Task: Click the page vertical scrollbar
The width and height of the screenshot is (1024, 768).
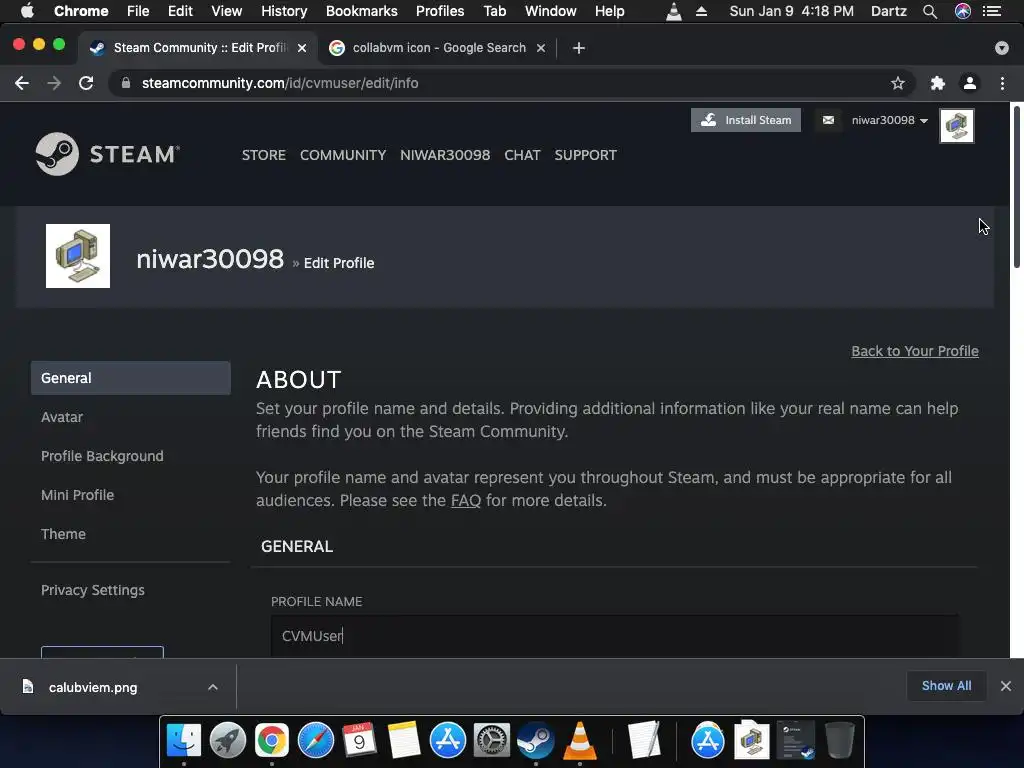Action: (x=1017, y=186)
